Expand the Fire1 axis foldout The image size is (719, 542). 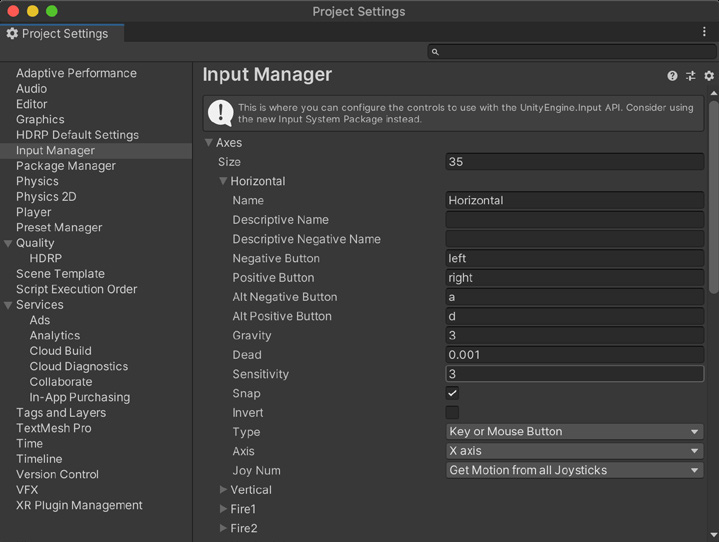(223, 509)
